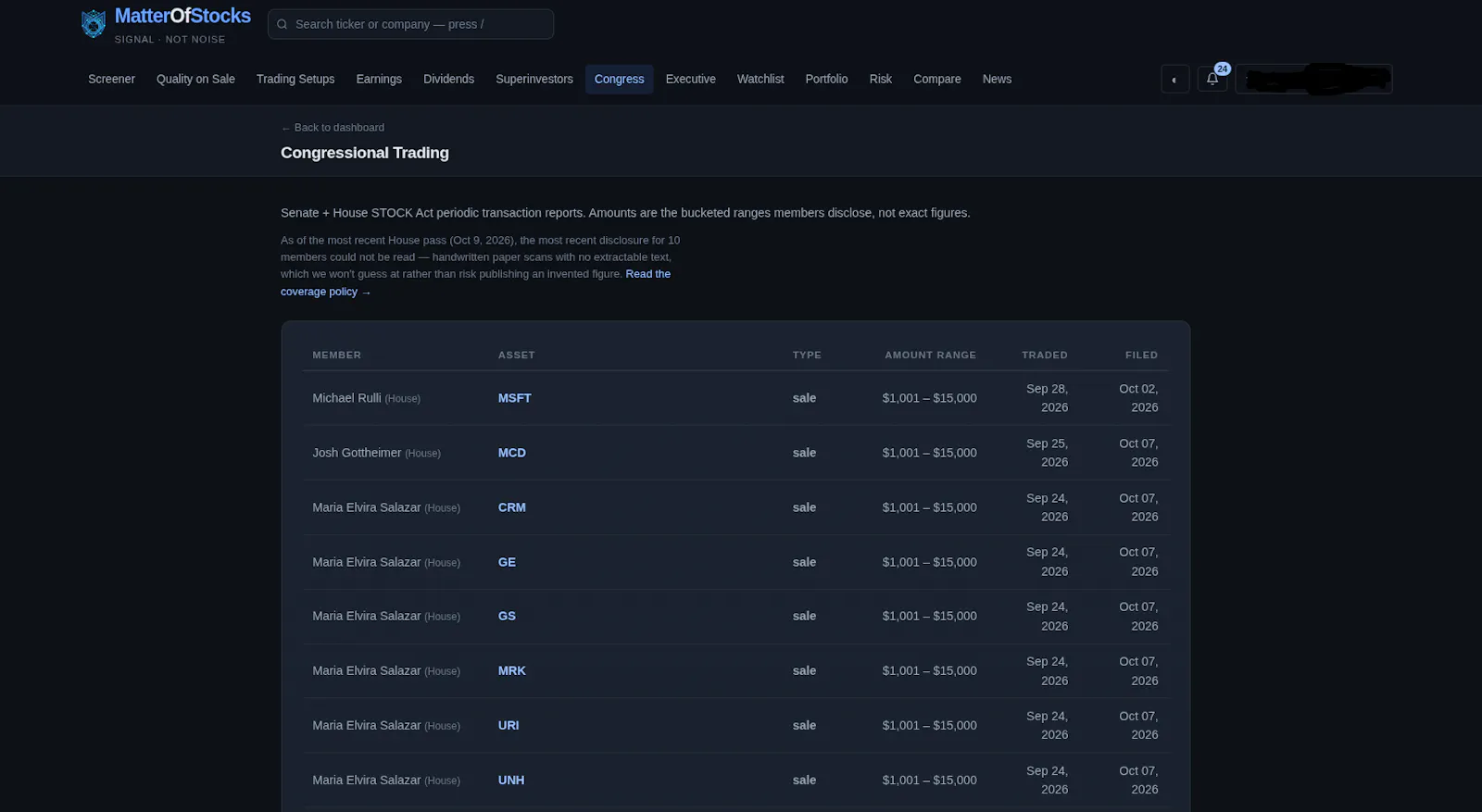The width and height of the screenshot is (1482, 812).
Task: Open the MSFT ticker link
Action: tap(514, 398)
